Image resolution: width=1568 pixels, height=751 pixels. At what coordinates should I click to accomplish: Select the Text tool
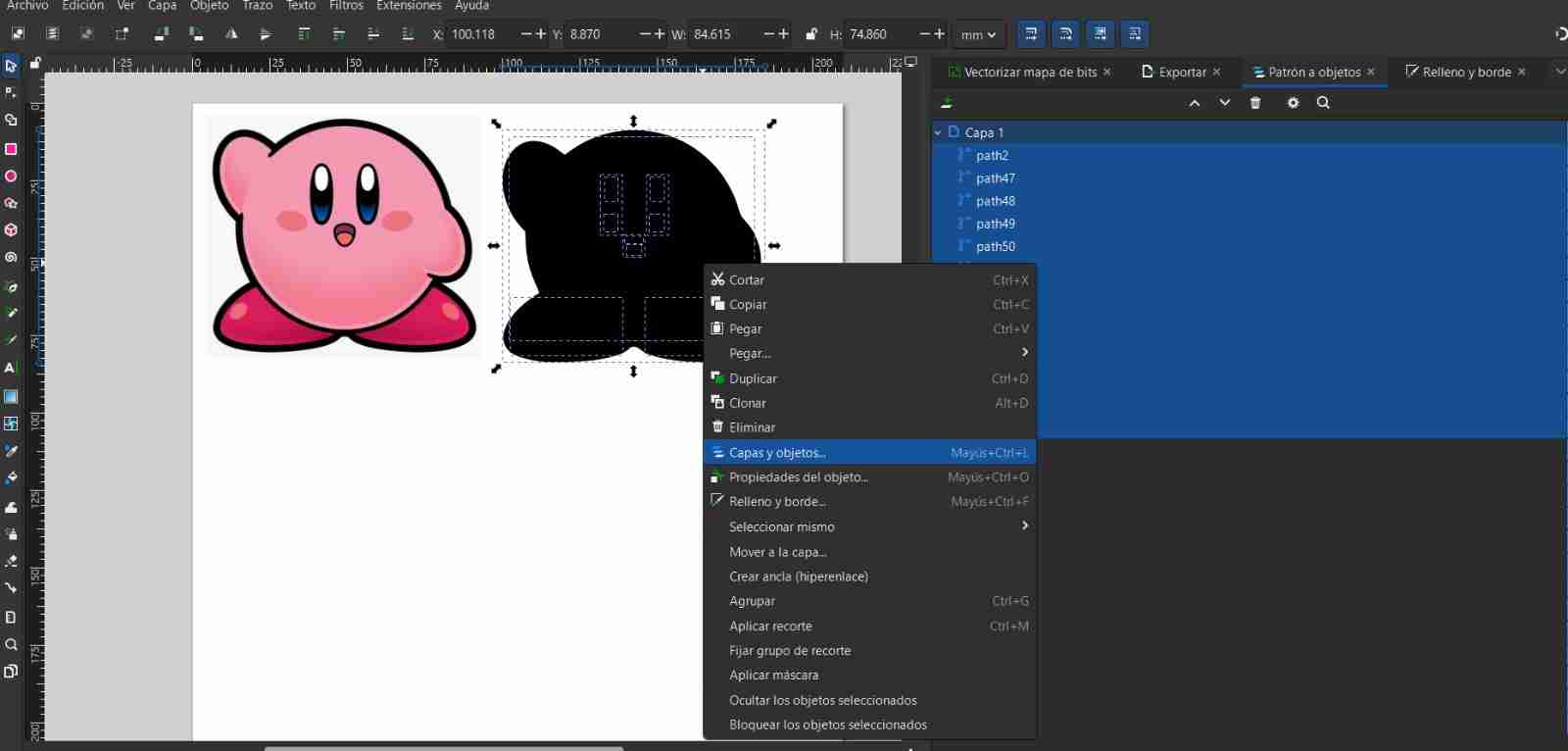(x=11, y=368)
